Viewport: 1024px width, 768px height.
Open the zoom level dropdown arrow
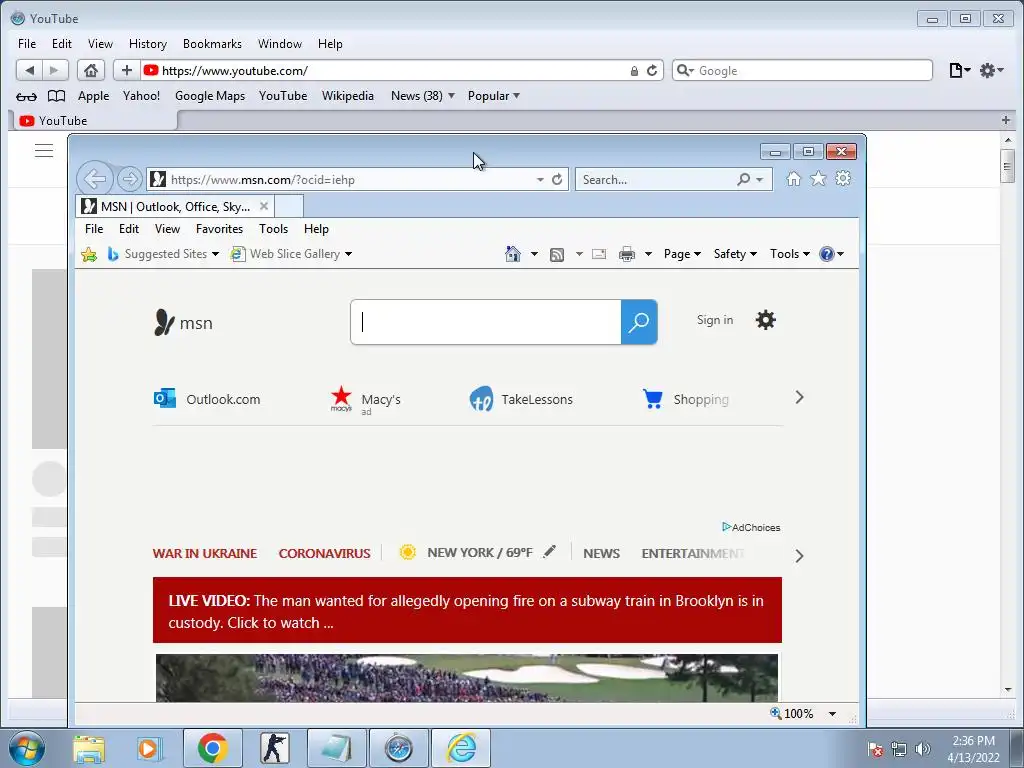832,714
